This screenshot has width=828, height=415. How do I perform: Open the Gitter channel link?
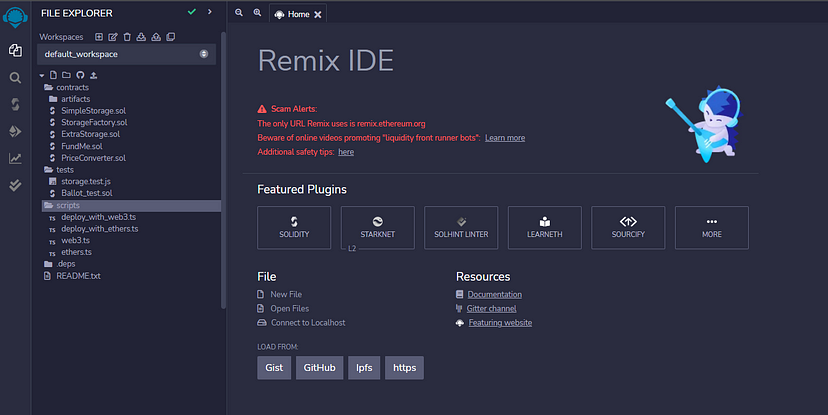pyautogui.click(x=491, y=308)
